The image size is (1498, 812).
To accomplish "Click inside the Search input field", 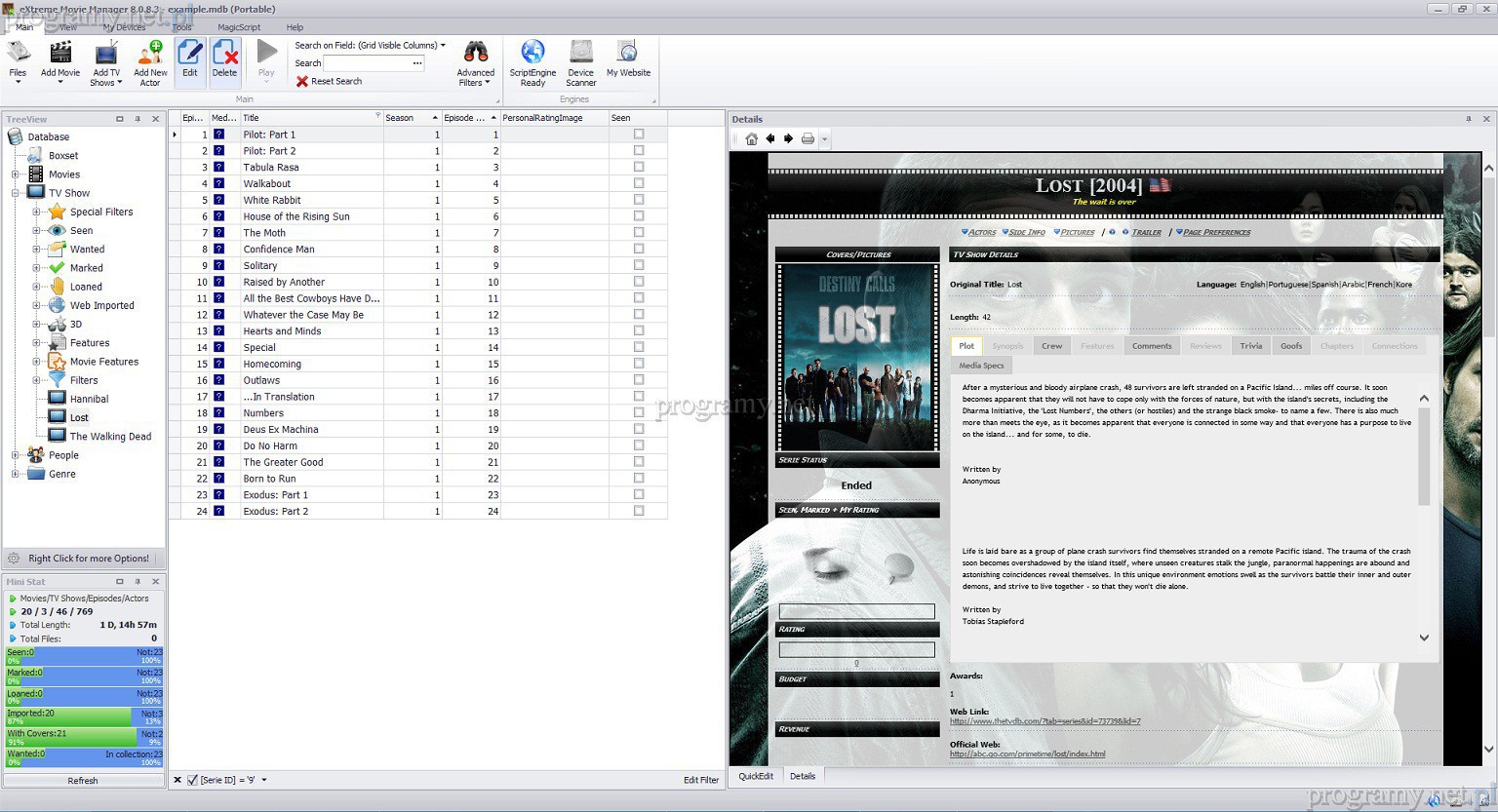I will pos(367,63).
